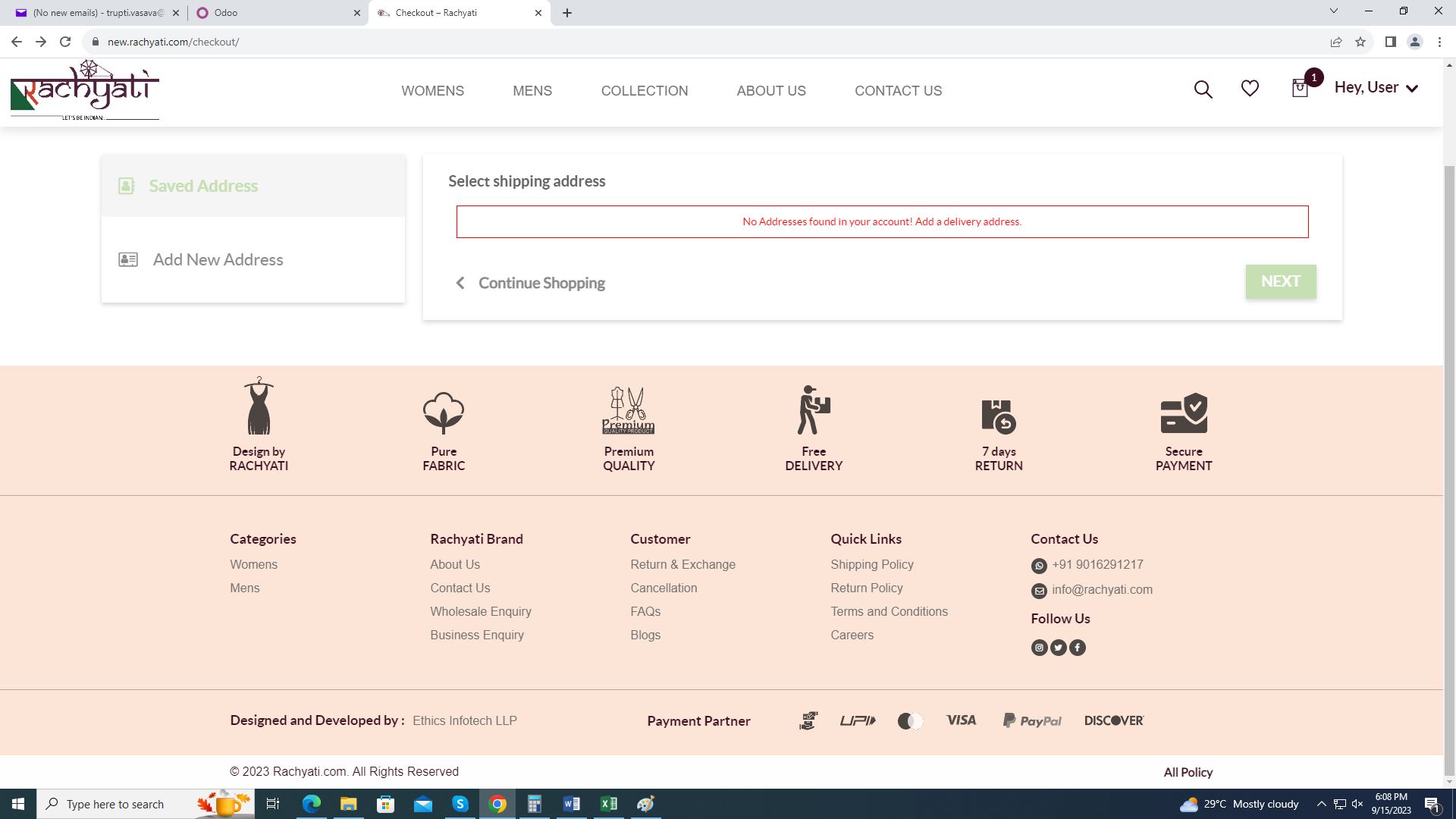1456x819 pixels.
Task: Open the shopping cart bag icon
Action: (1300, 89)
